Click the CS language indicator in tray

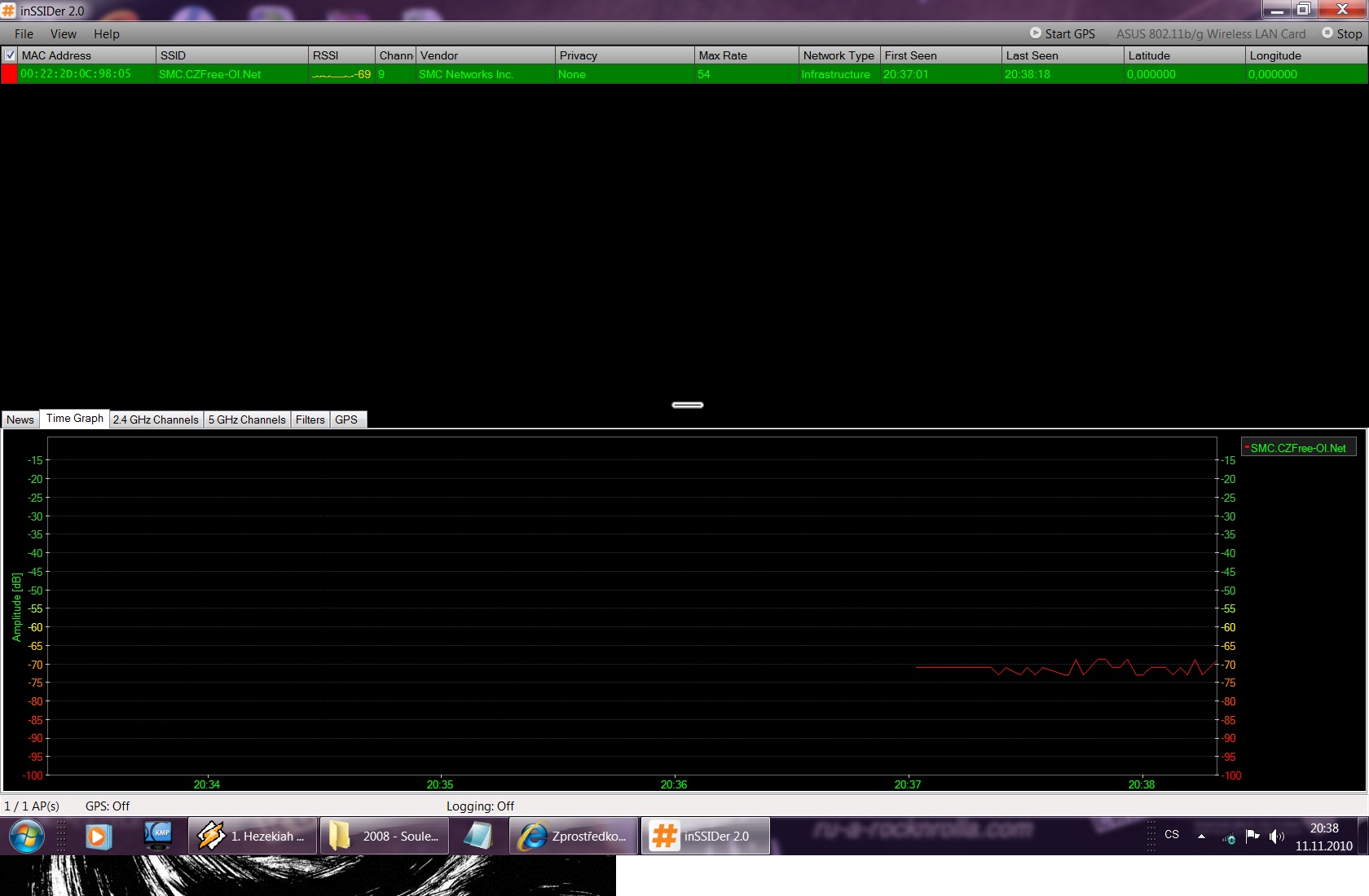point(1172,835)
